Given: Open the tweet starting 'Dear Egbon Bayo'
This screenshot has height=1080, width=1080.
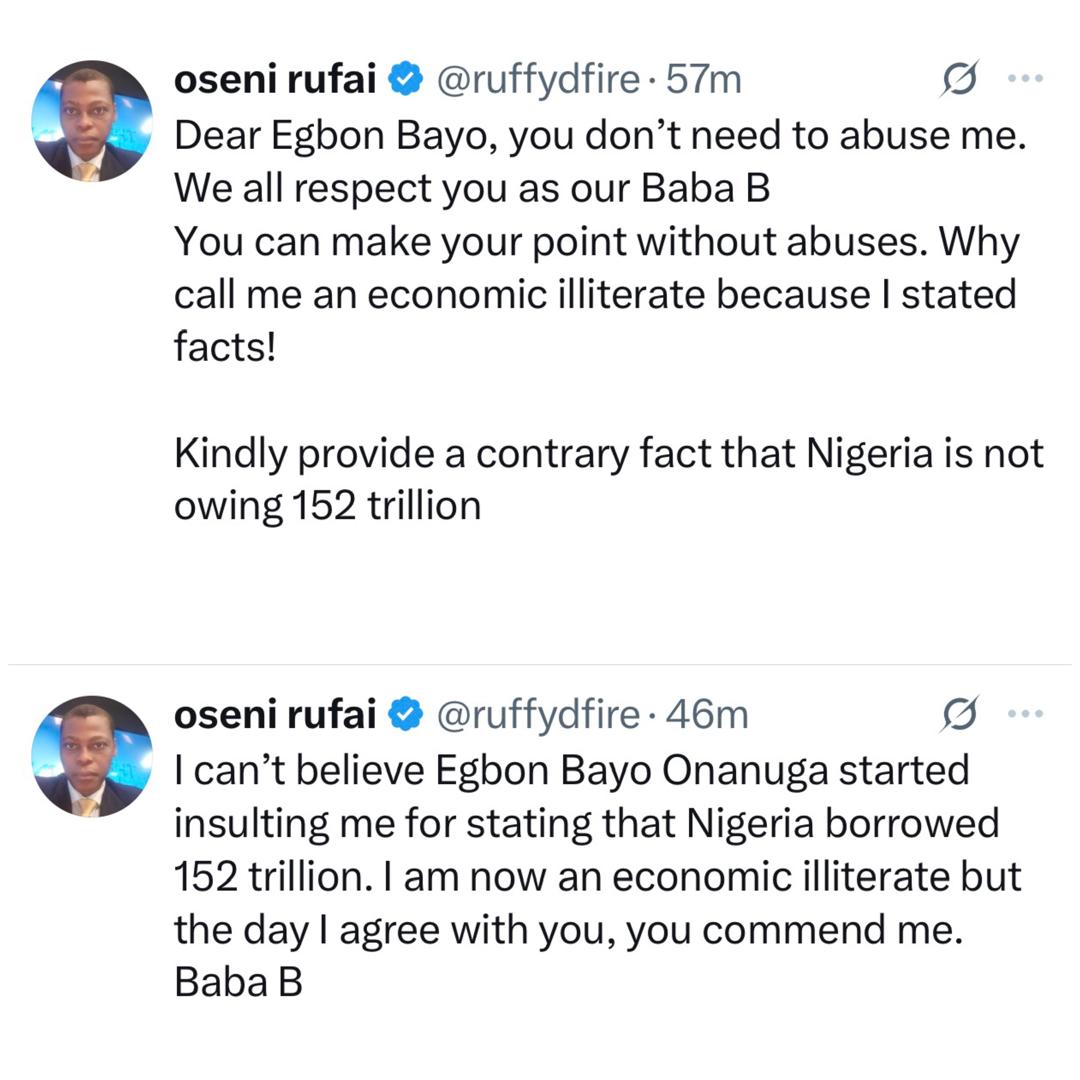Looking at the screenshot, I should (600, 135).
